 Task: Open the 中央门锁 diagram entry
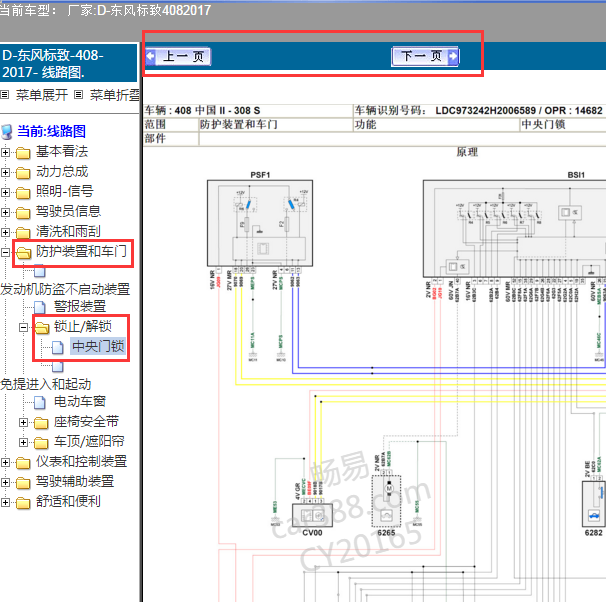98,346
